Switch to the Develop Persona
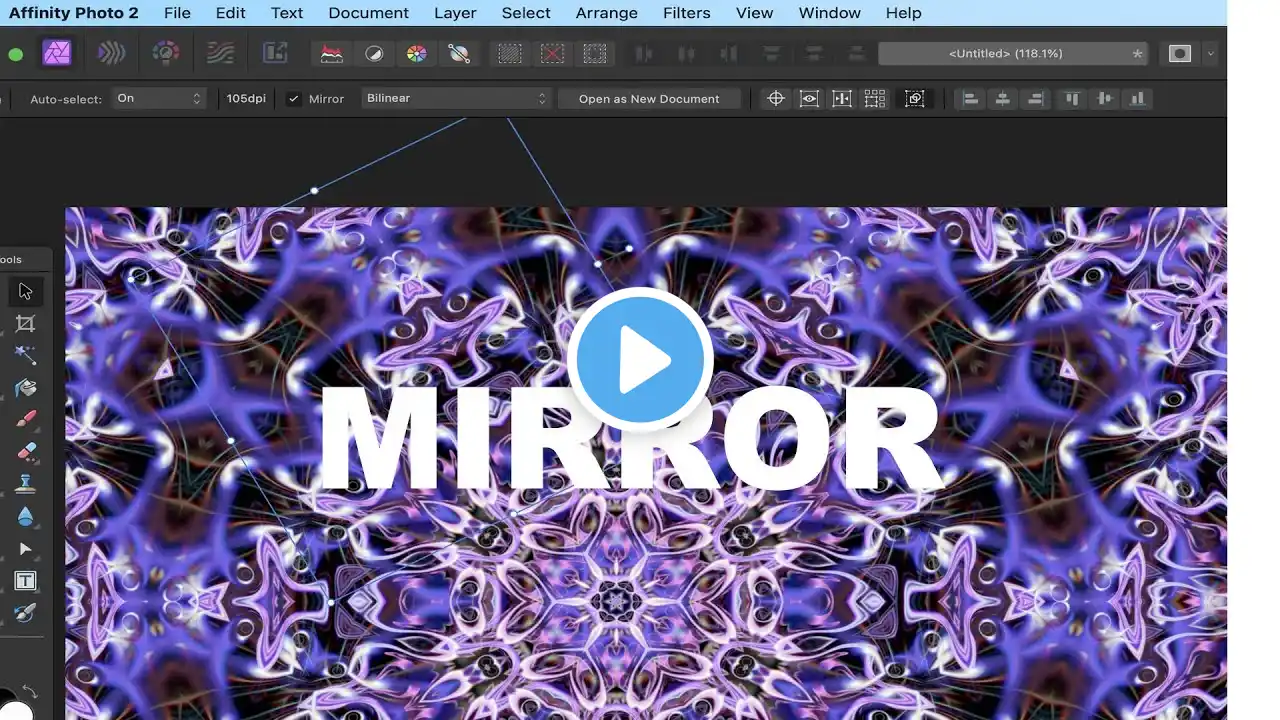The height and width of the screenshot is (720, 1280). coord(166,53)
